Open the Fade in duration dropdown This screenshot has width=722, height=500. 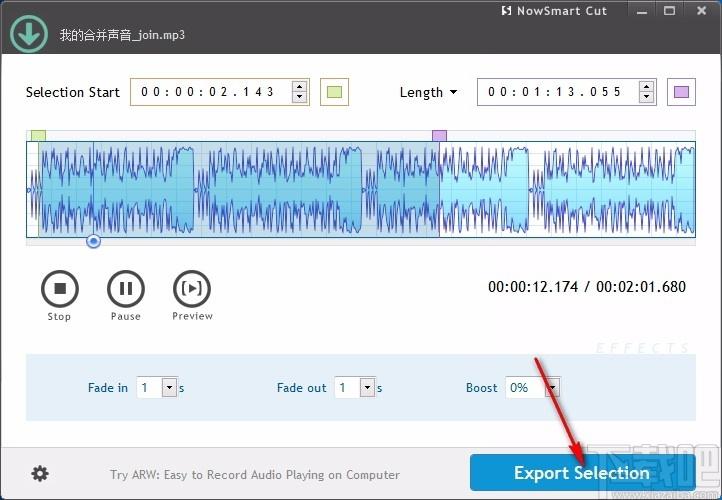tap(169, 388)
